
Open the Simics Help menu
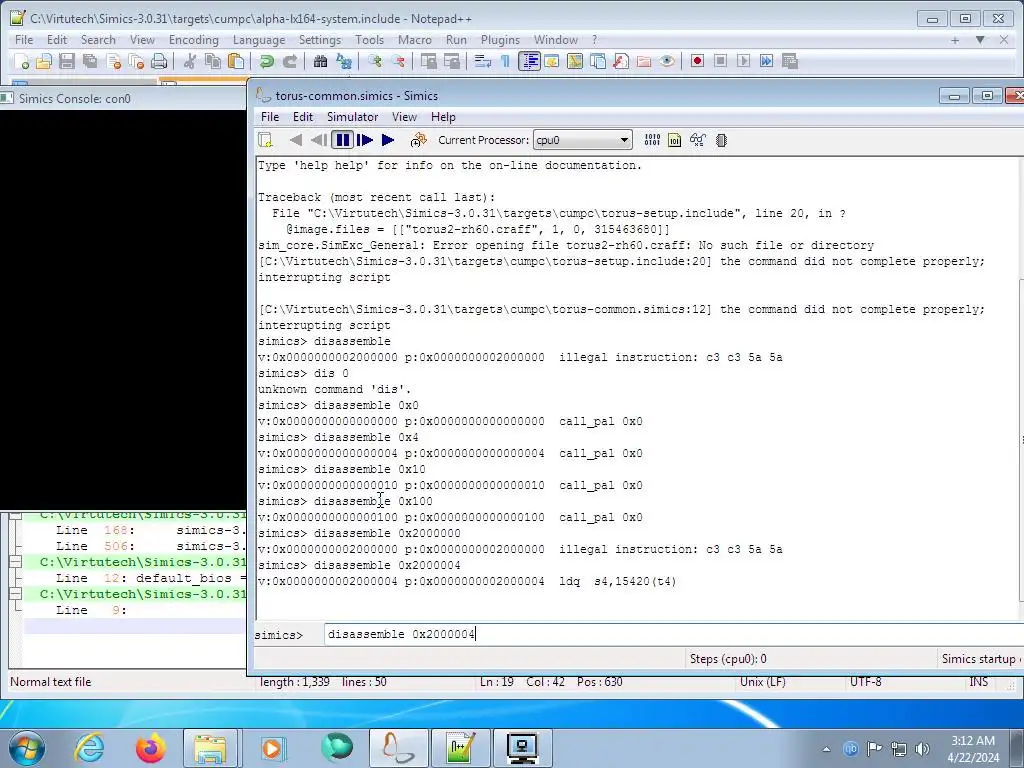[443, 117]
